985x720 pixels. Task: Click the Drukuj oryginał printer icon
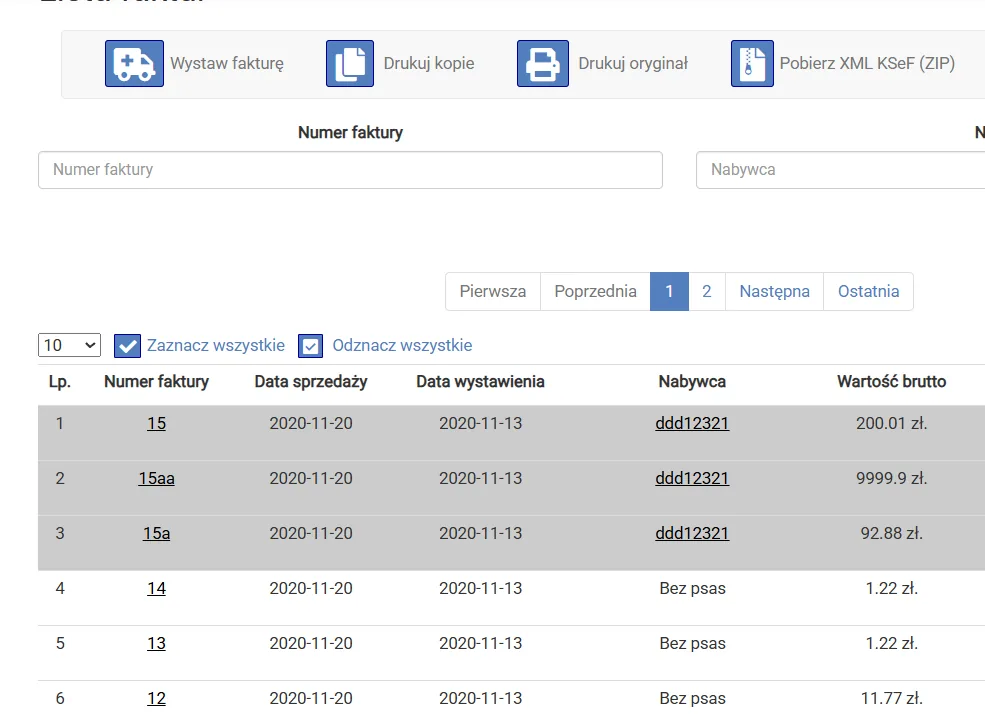coord(543,63)
